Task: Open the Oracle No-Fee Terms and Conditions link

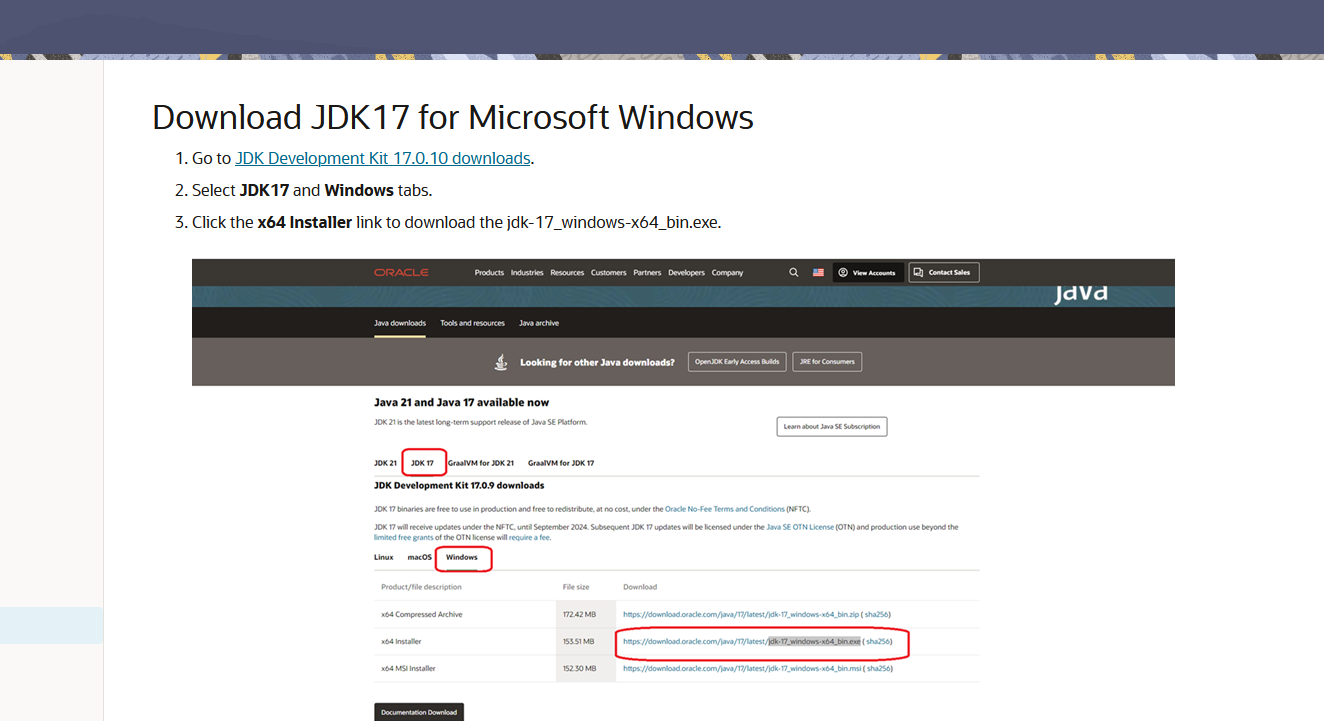Action: pyautogui.click(x=725, y=509)
